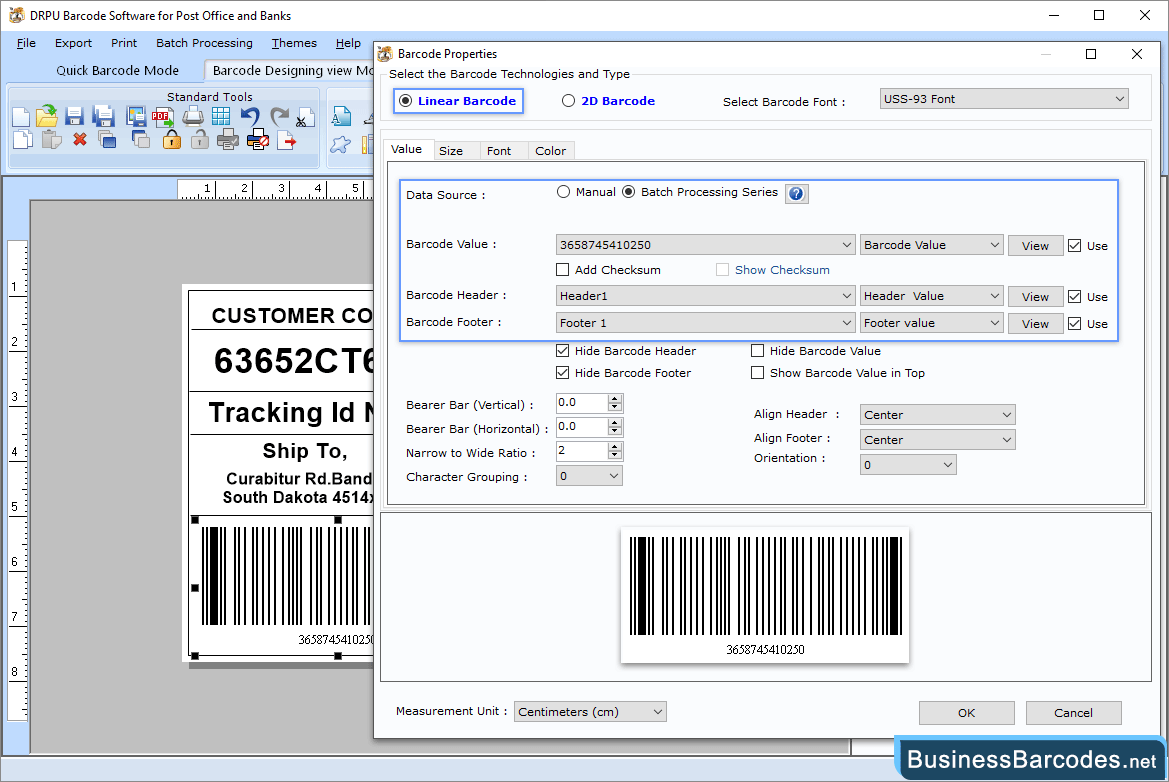
Task: Click OK in Barcode Properties
Action: [966, 713]
